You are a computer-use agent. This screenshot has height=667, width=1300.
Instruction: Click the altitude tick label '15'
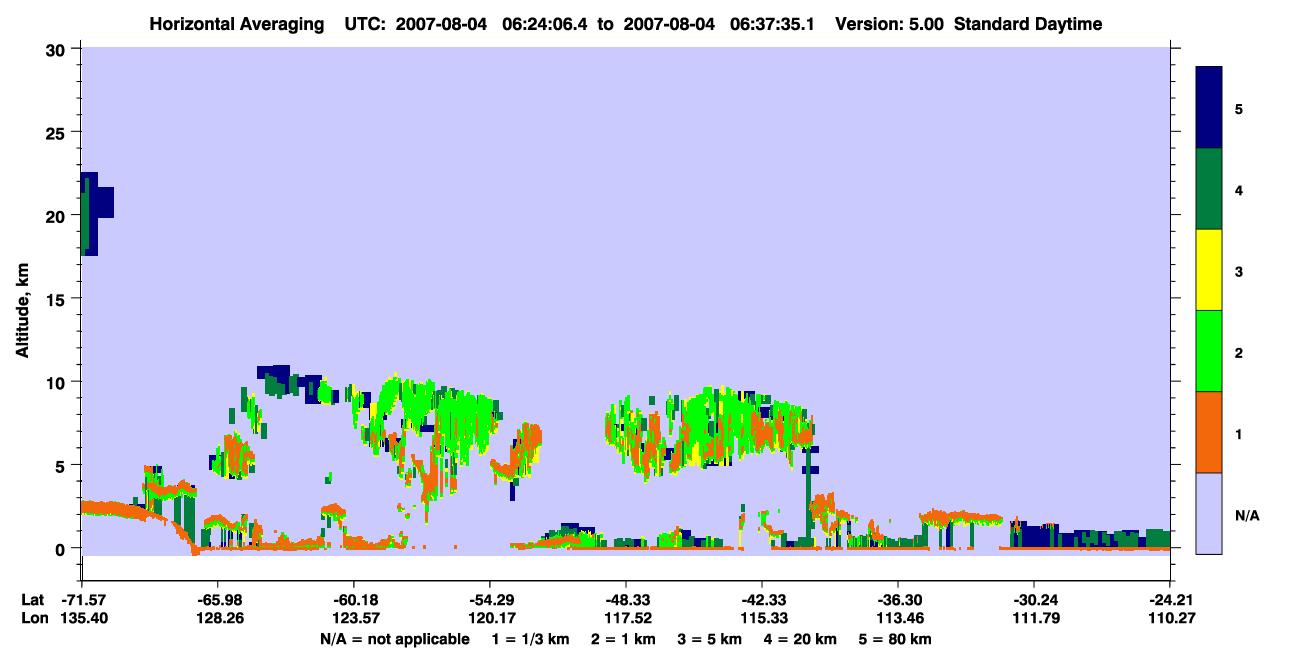tap(57, 299)
